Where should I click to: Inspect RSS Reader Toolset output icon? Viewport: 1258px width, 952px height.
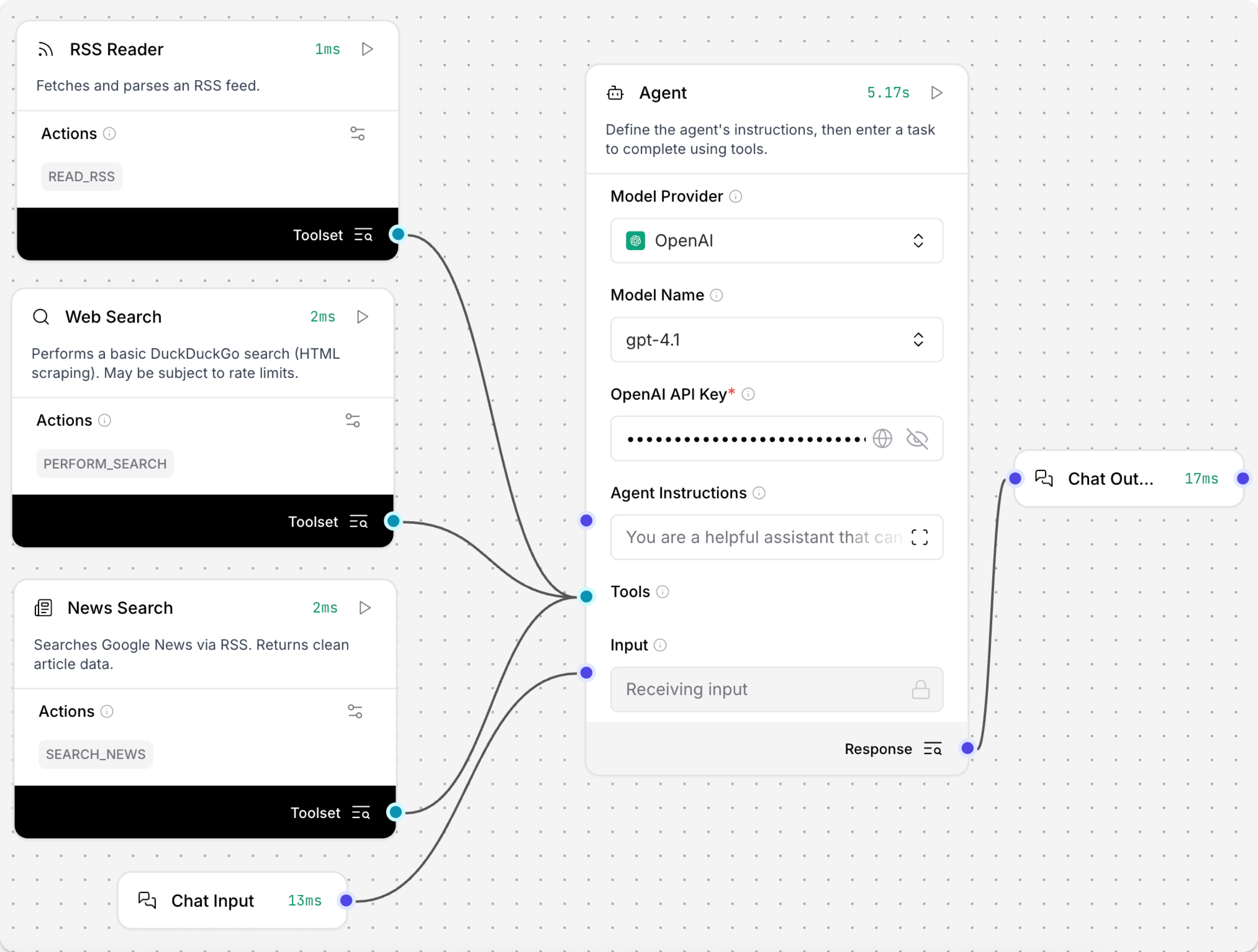click(364, 235)
